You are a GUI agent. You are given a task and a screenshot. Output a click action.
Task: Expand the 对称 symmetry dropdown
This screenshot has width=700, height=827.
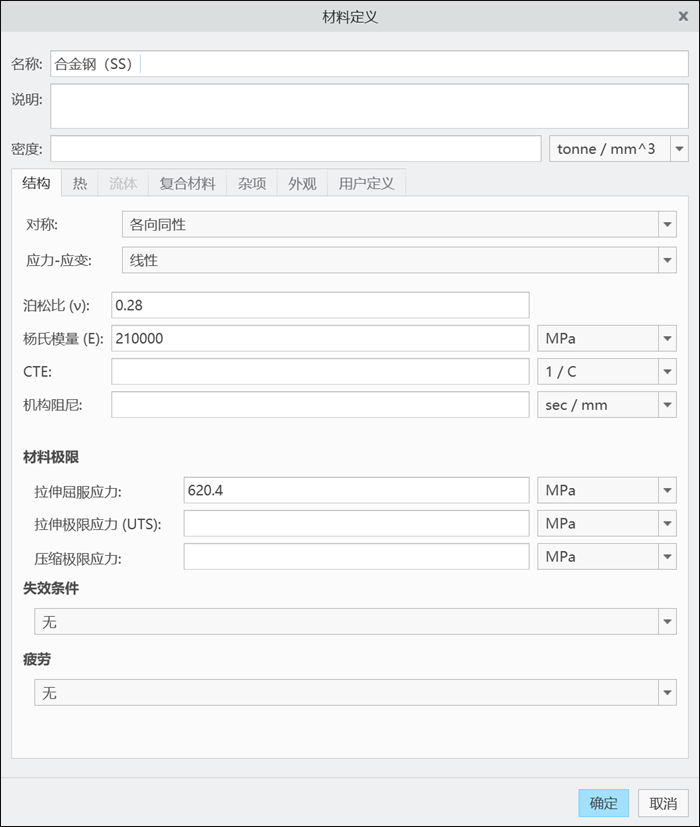coord(399,225)
